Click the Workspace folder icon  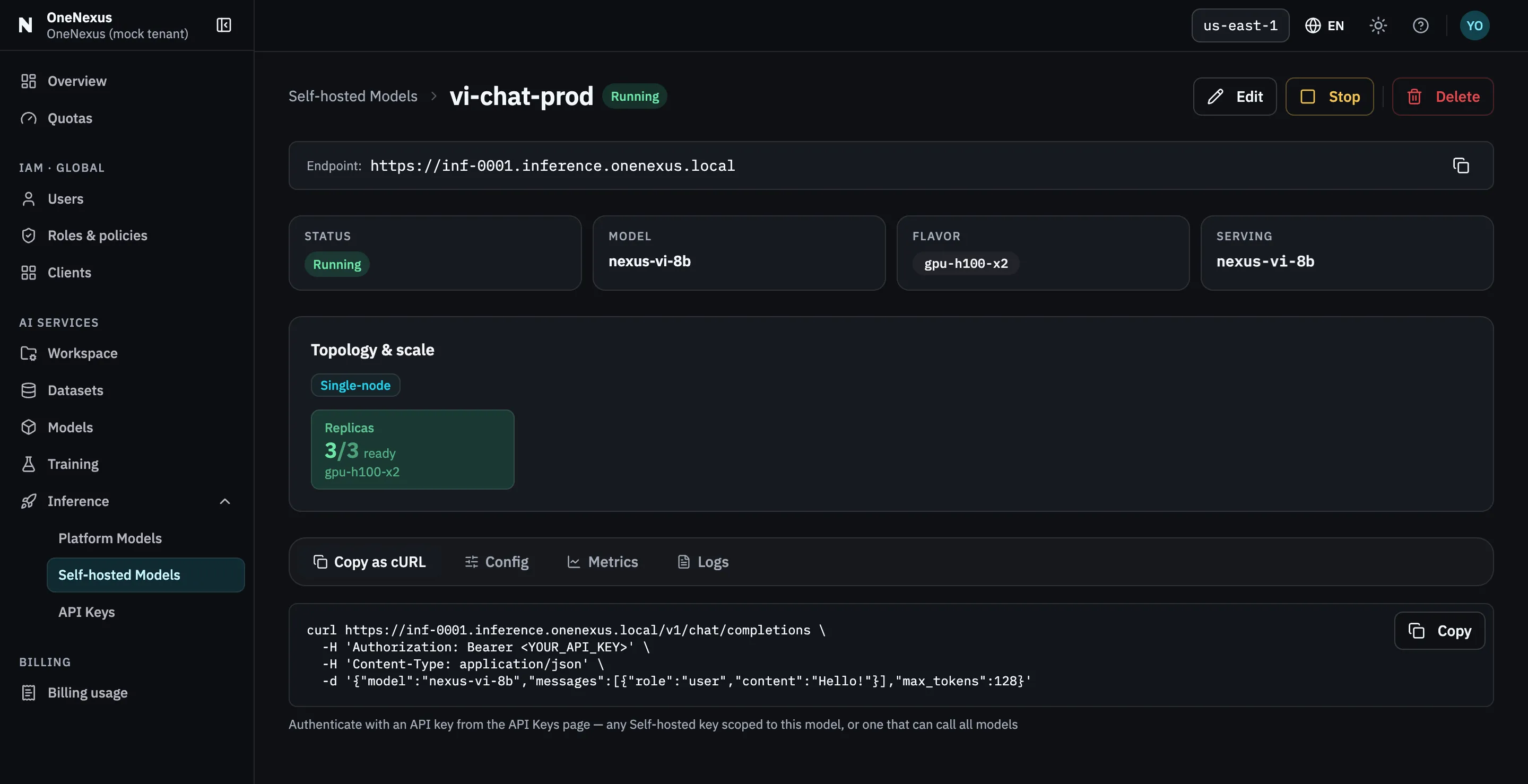29,353
